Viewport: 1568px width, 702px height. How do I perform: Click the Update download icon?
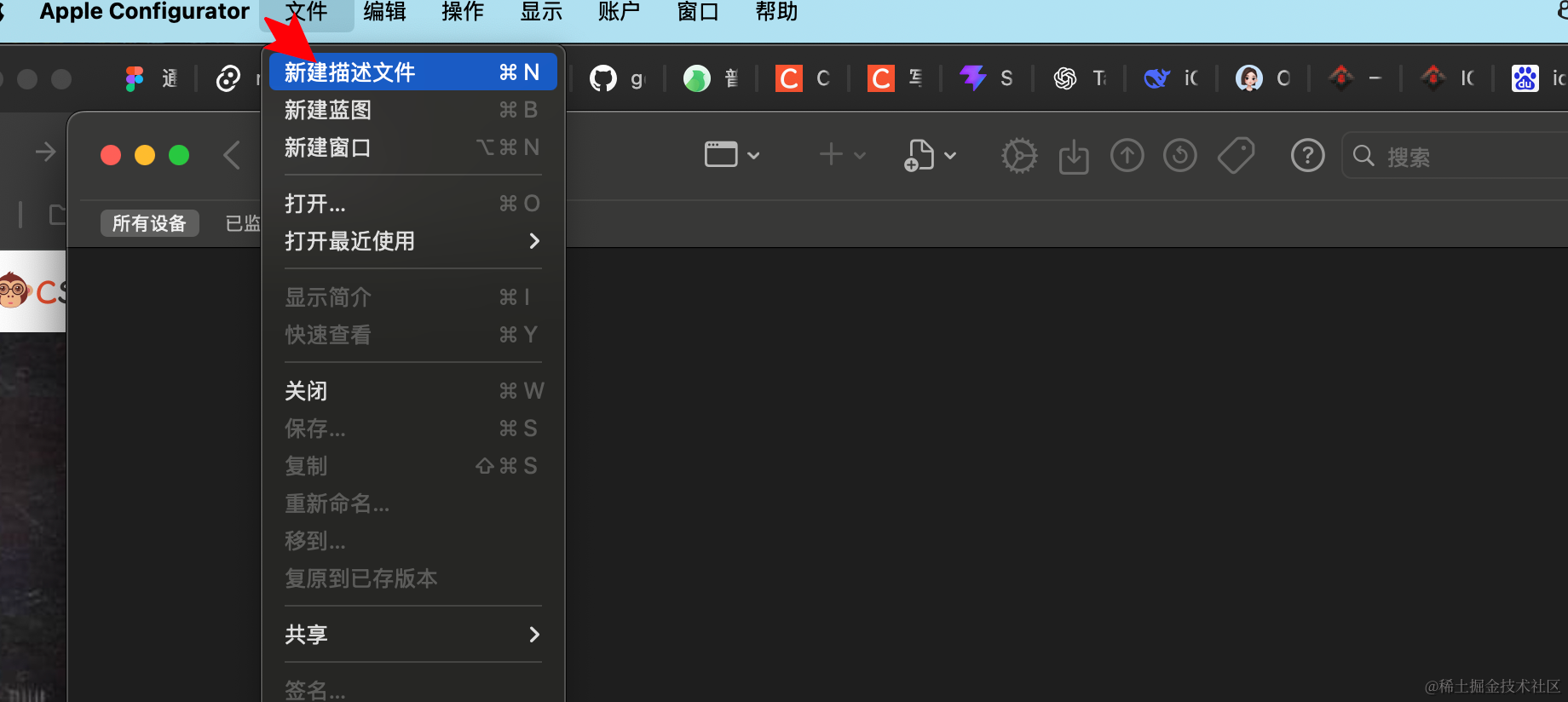(1074, 157)
